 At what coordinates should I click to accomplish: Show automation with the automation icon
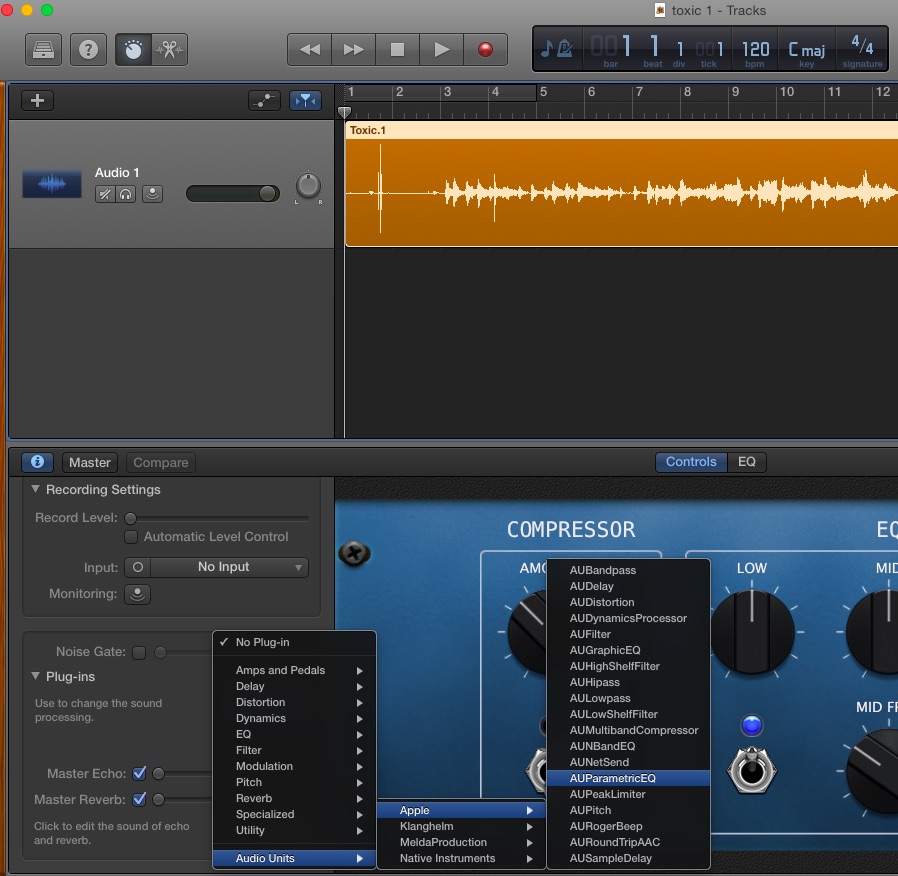[262, 100]
